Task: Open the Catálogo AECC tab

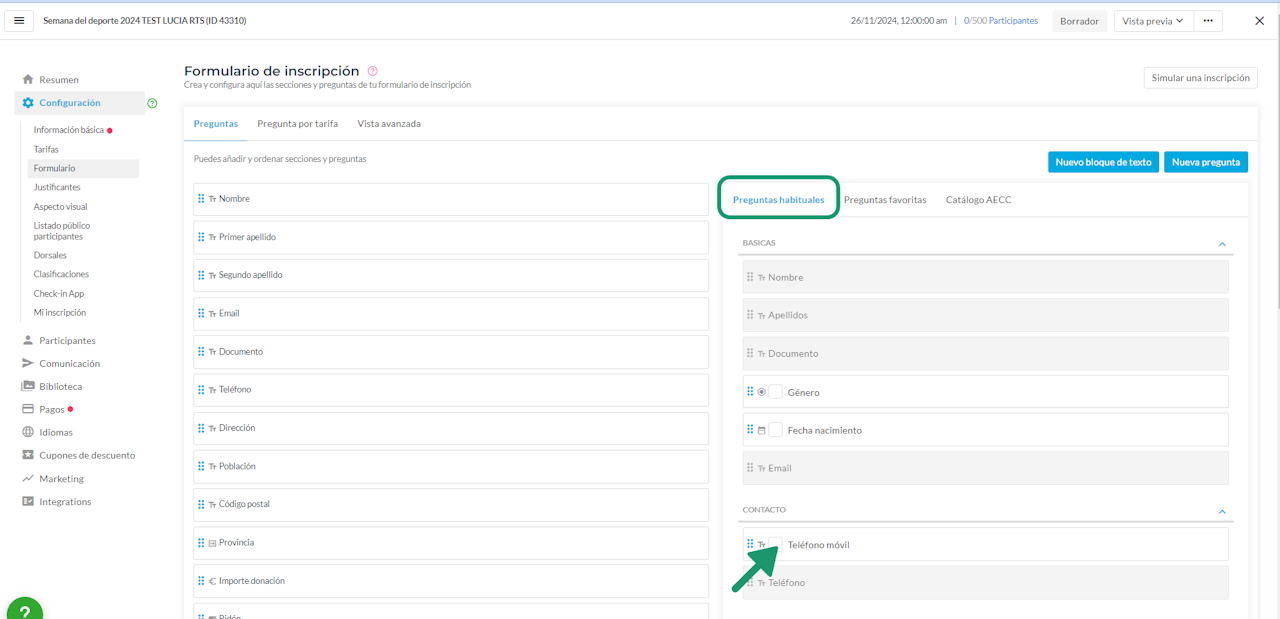Action: (x=978, y=200)
